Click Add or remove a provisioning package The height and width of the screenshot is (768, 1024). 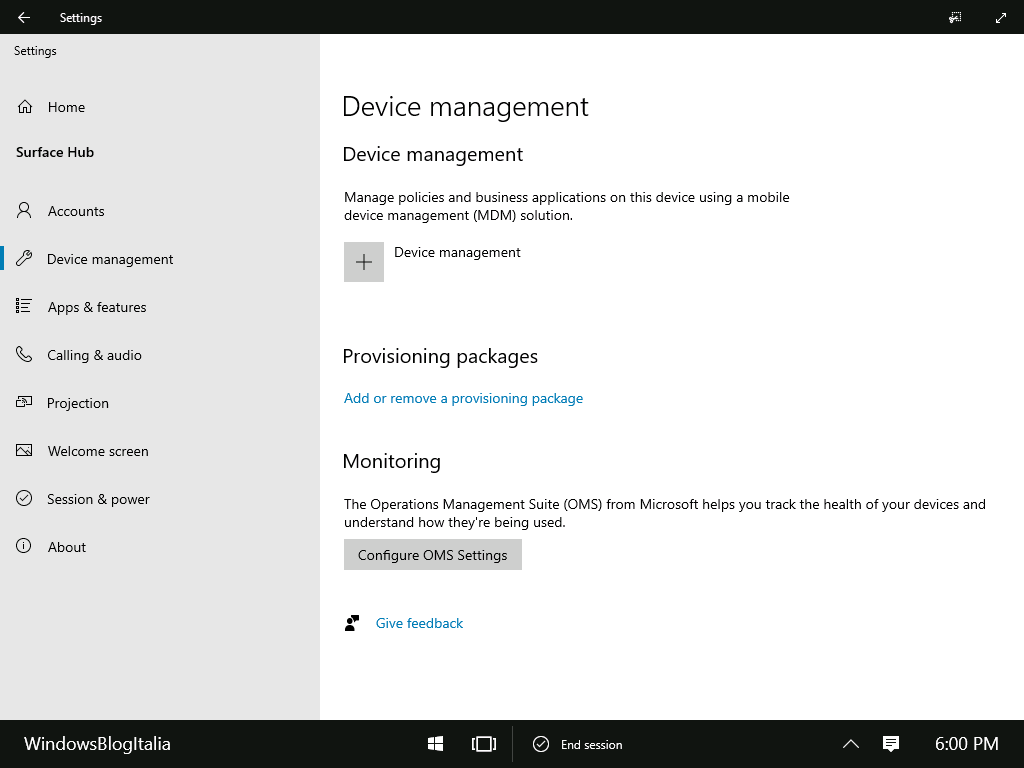[463, 398]
